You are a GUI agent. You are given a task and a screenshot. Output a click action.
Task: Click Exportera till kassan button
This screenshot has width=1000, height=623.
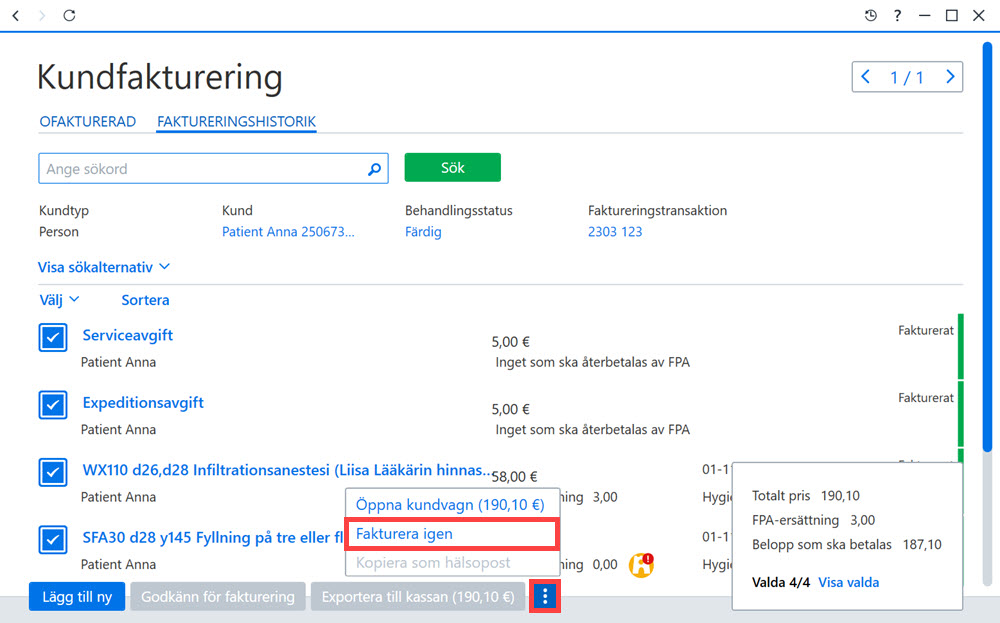(418, 597)
